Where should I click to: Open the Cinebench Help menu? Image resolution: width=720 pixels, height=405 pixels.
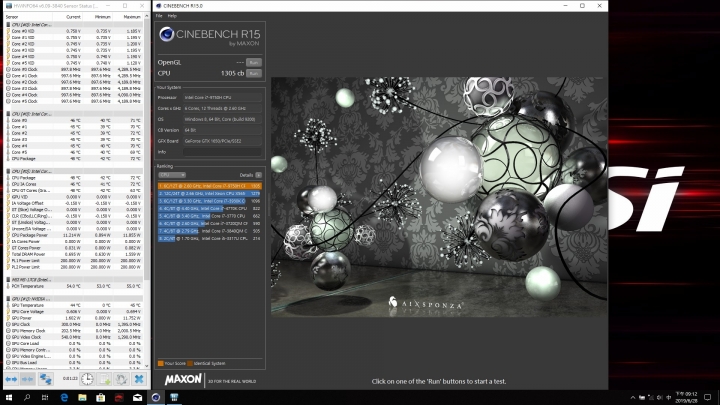[x=172, y=16]
